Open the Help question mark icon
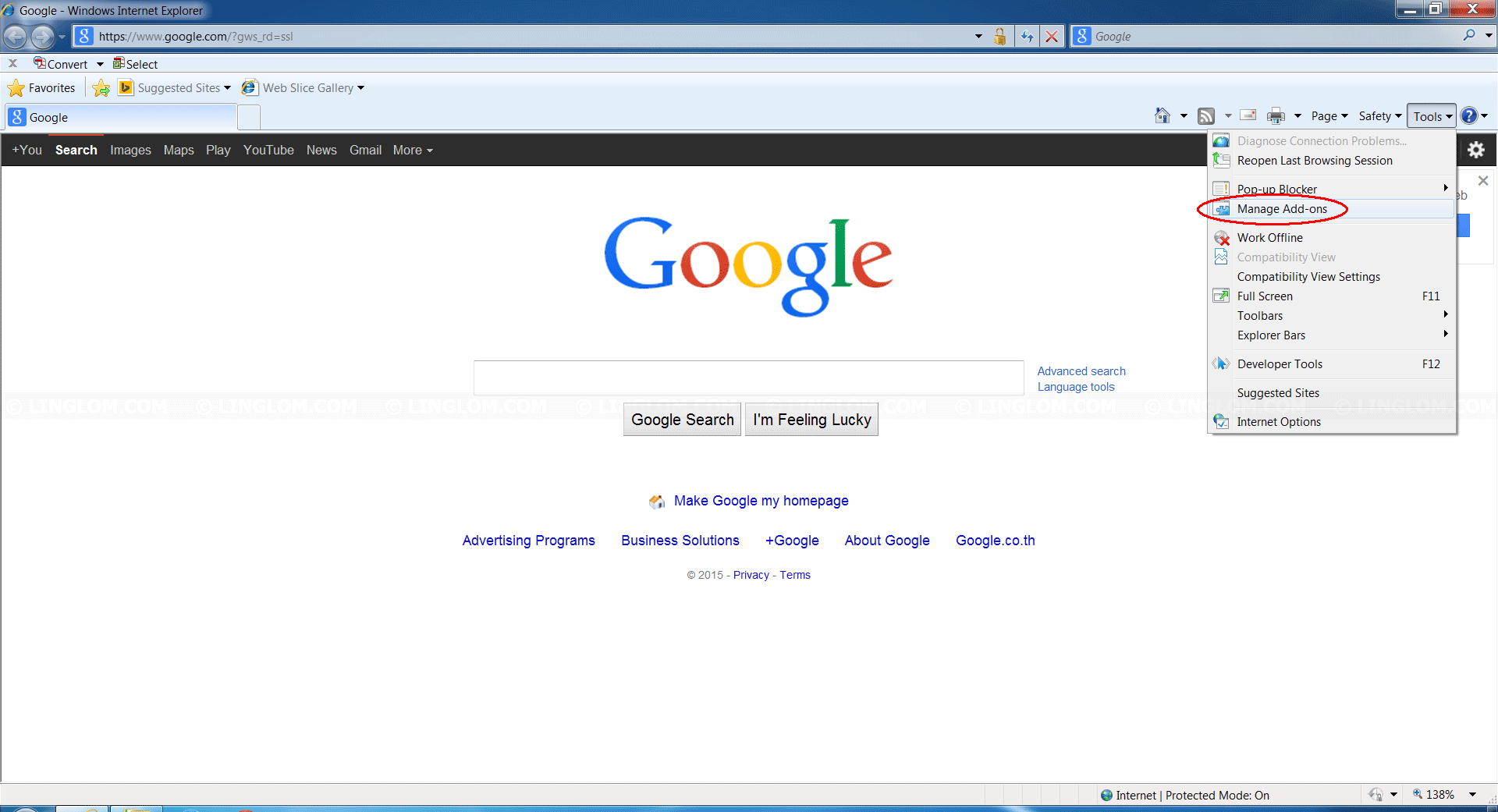This screenshot has height=812, width=1498. tap(1469, 116)
